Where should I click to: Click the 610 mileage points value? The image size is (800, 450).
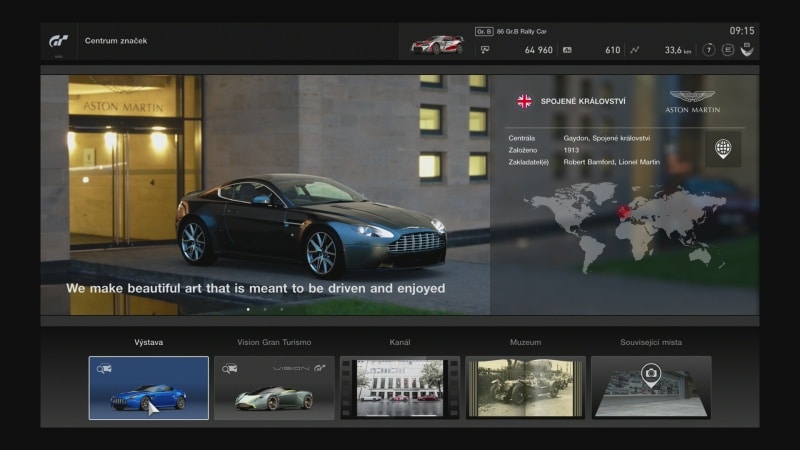tap(613, 50)
